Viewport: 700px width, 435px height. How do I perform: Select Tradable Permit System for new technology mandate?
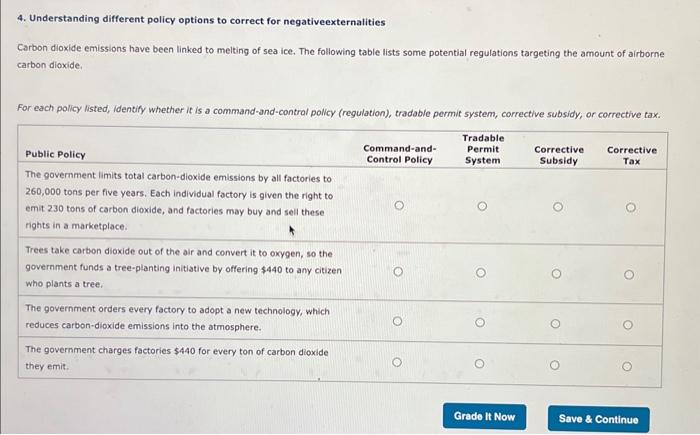click(481, 322)
